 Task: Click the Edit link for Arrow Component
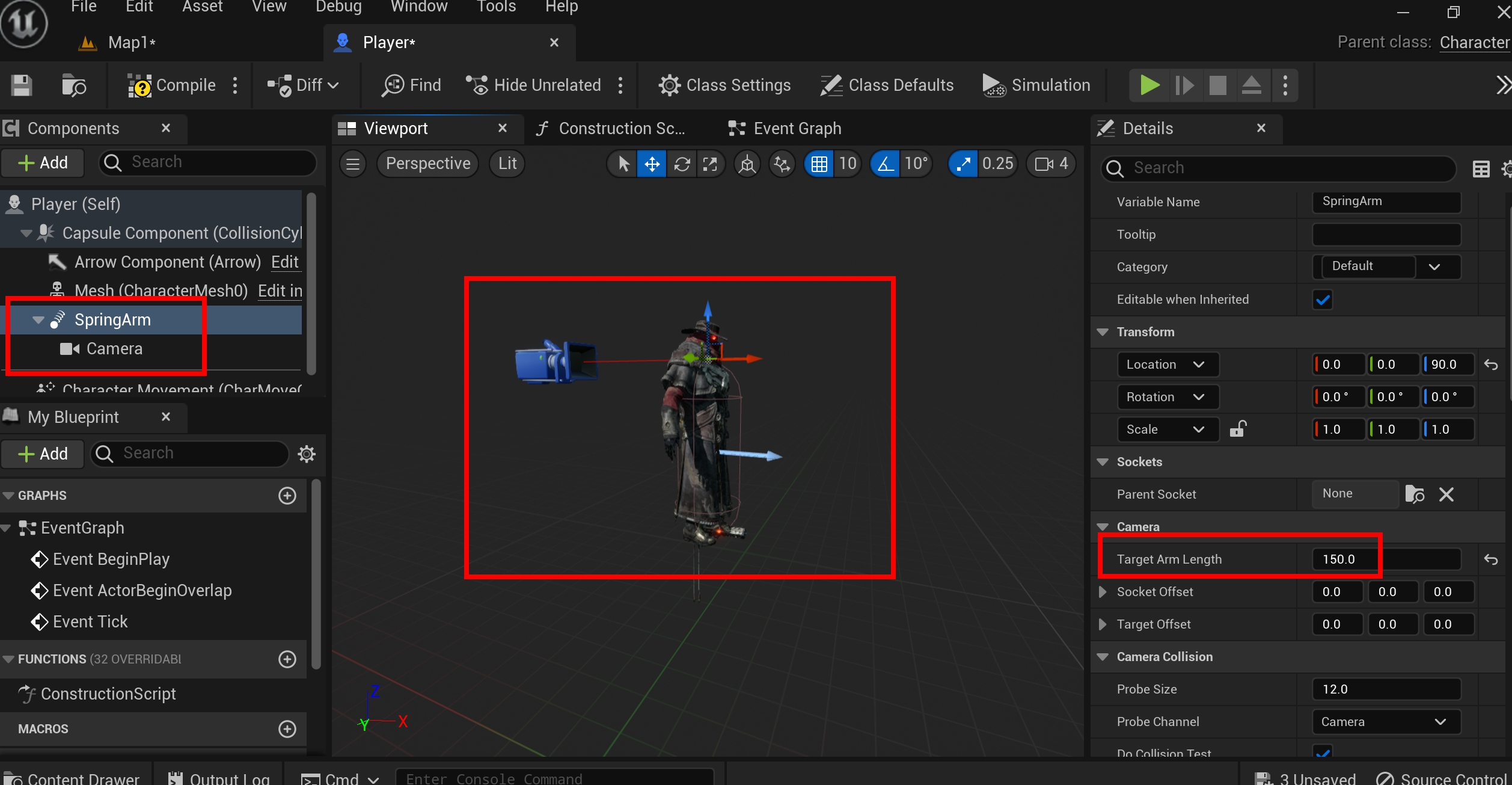pos(285,262)
